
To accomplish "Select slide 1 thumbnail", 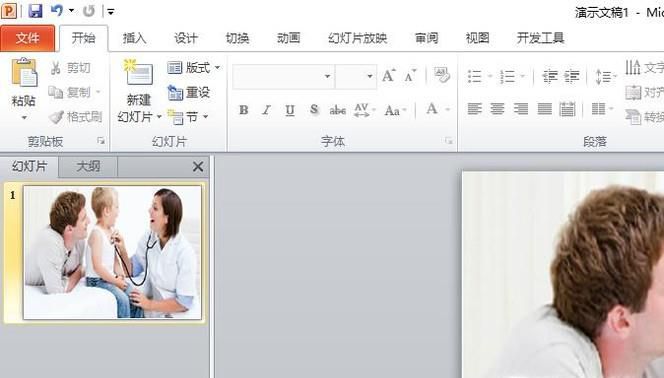I will [112, 252].
